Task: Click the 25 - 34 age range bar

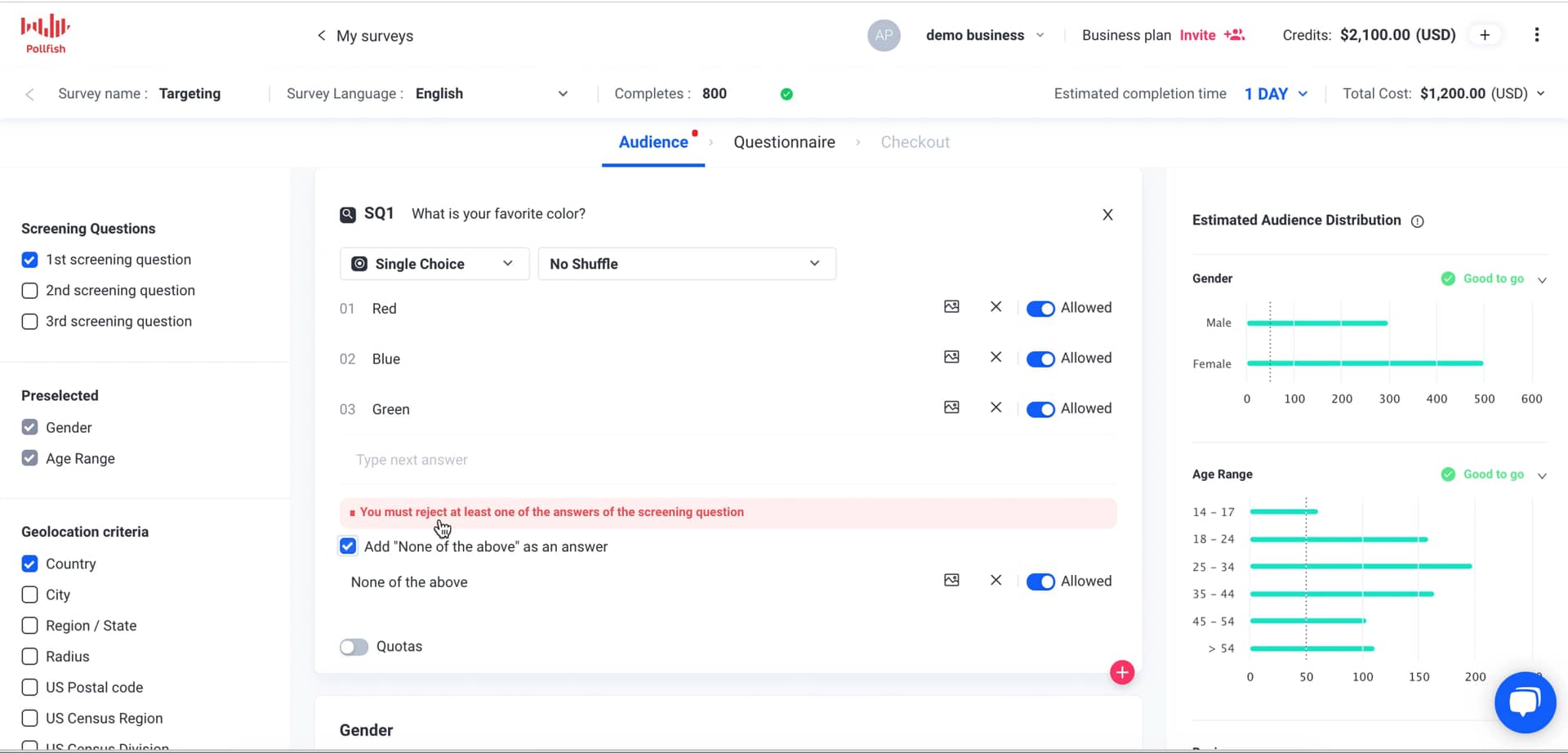Action: point(1361,566)
